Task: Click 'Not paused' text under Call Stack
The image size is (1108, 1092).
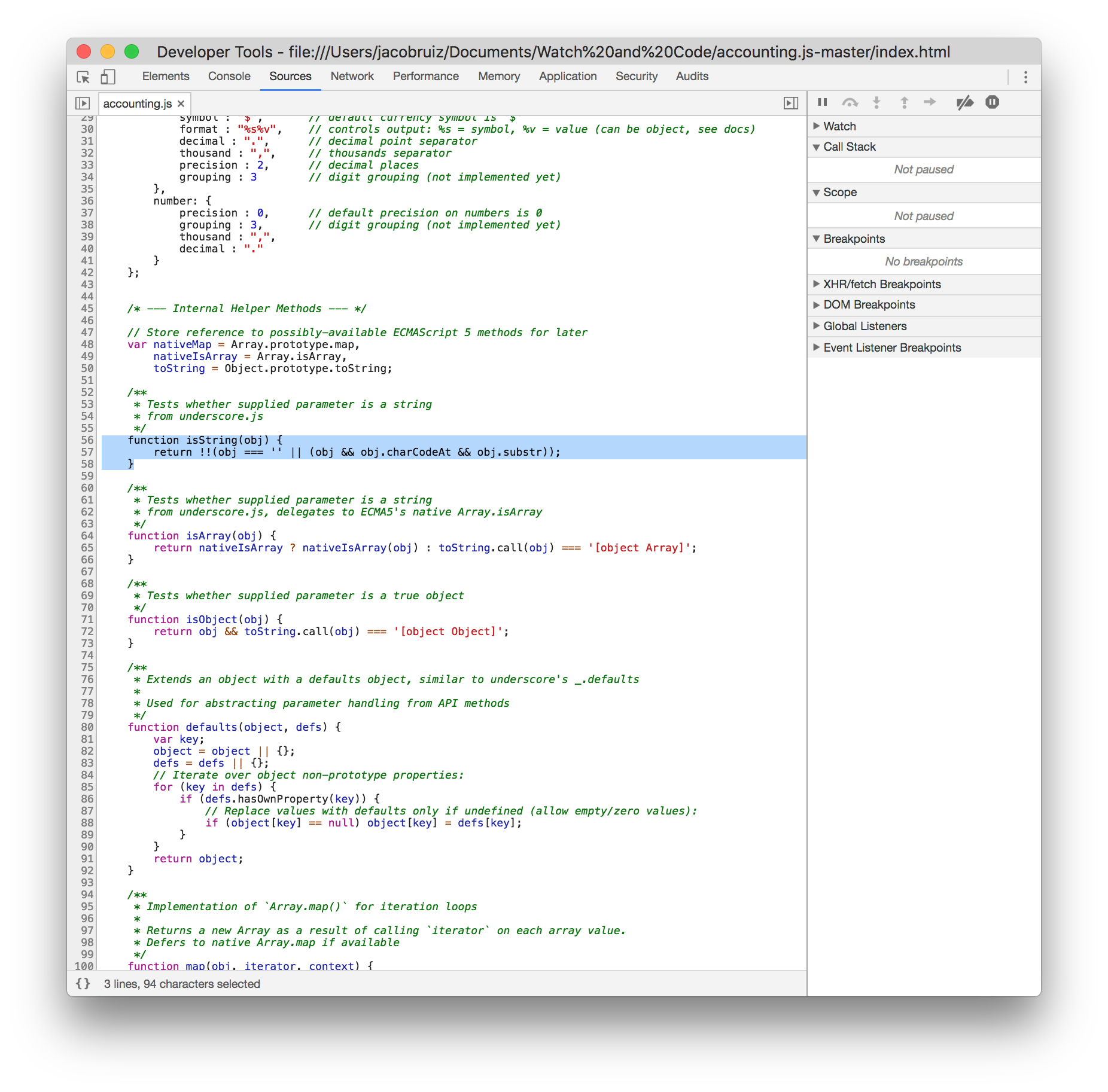Action: click(924, 169)
